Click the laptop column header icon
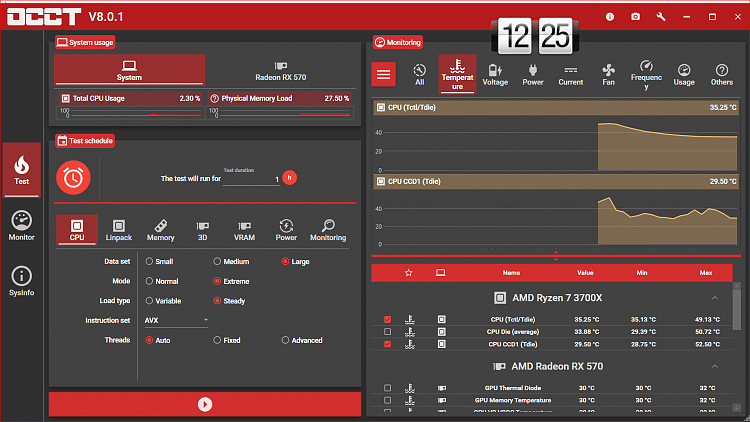The width and height of the screenshot is (750, 422). click(441, 273)
